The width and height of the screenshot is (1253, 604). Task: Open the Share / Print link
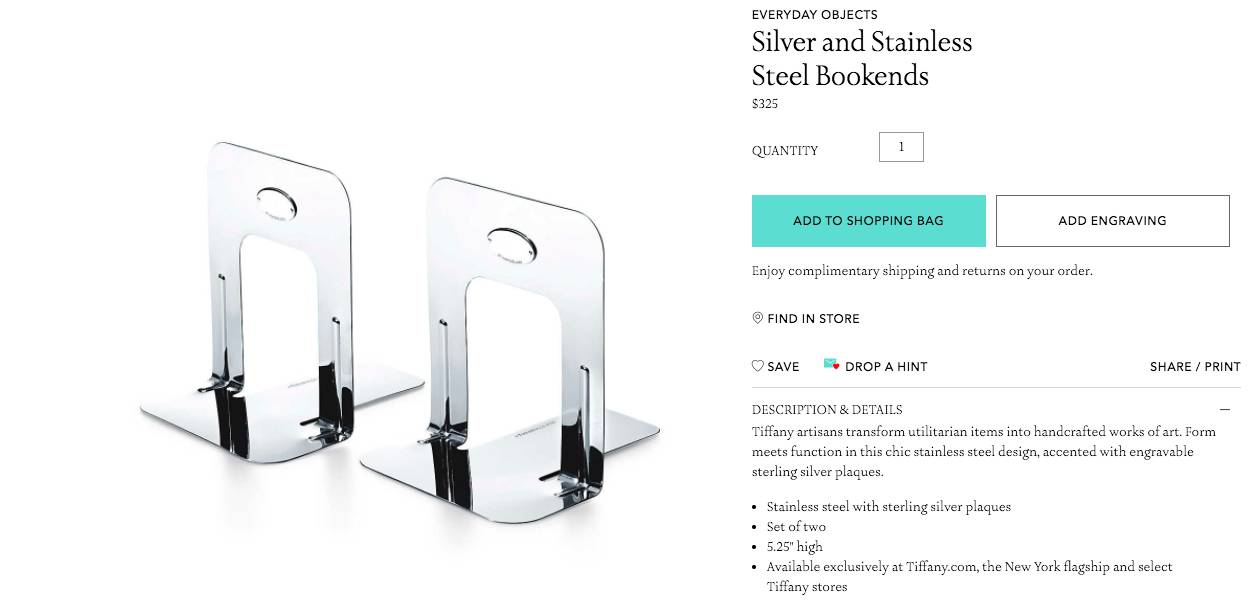[1195, 367]
